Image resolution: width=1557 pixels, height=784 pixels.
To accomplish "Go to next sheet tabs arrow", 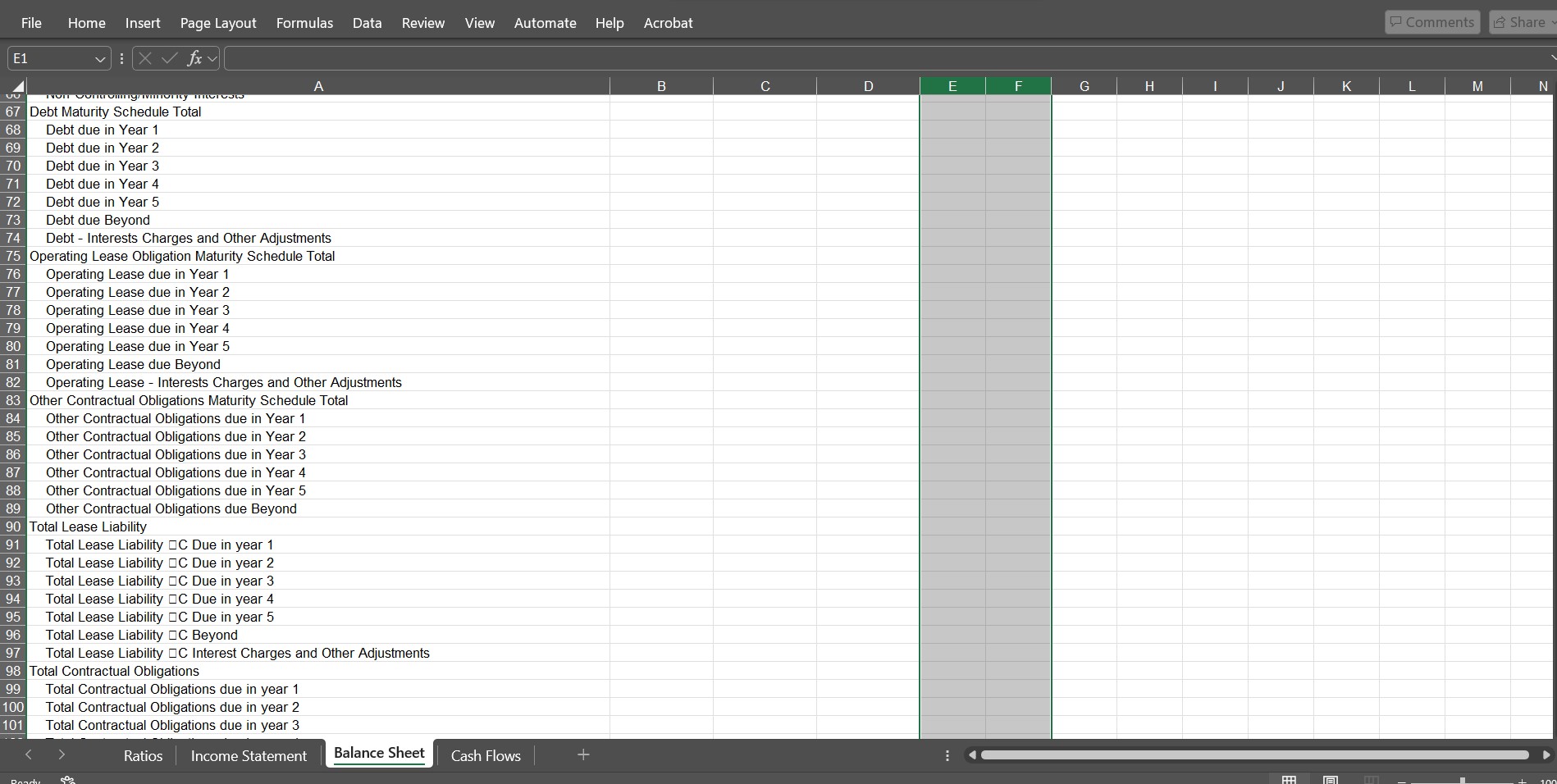I will [x=62, y=754].
